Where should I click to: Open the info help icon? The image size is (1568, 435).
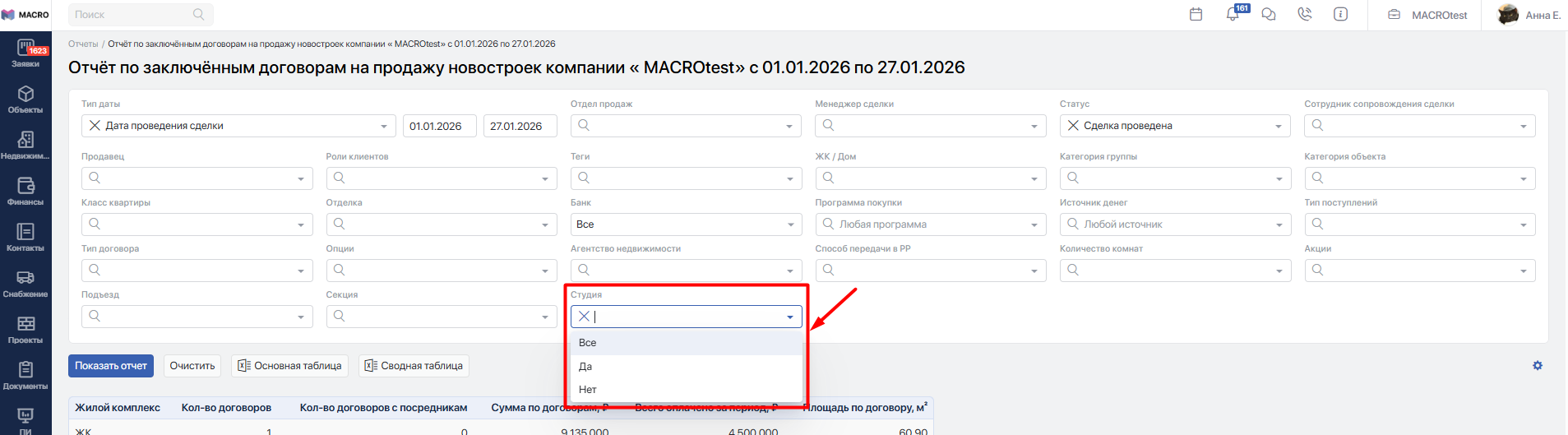(x=1340, y=15)
